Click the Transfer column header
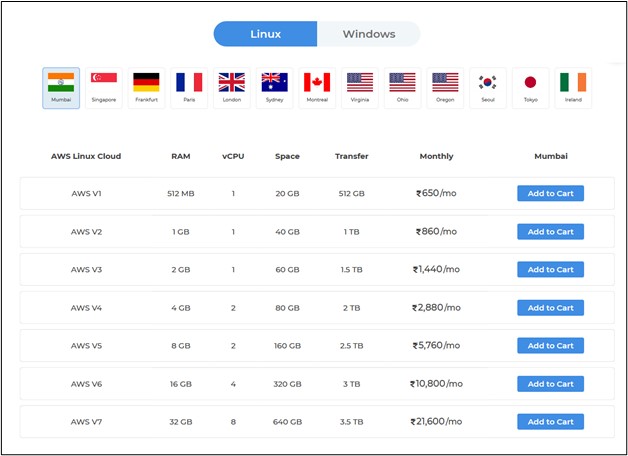628x456 pixels. [352, 156]
